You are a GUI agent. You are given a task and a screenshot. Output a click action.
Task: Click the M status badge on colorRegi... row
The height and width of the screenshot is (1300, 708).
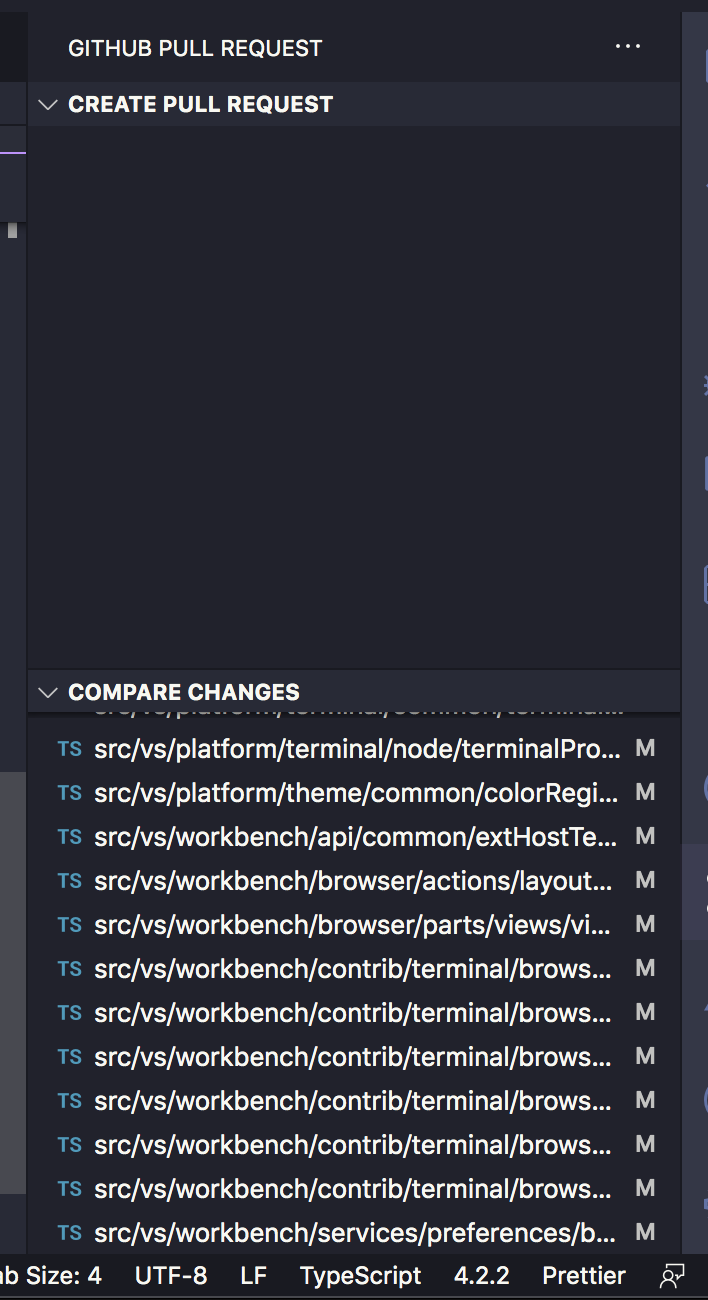pos(645,793)
